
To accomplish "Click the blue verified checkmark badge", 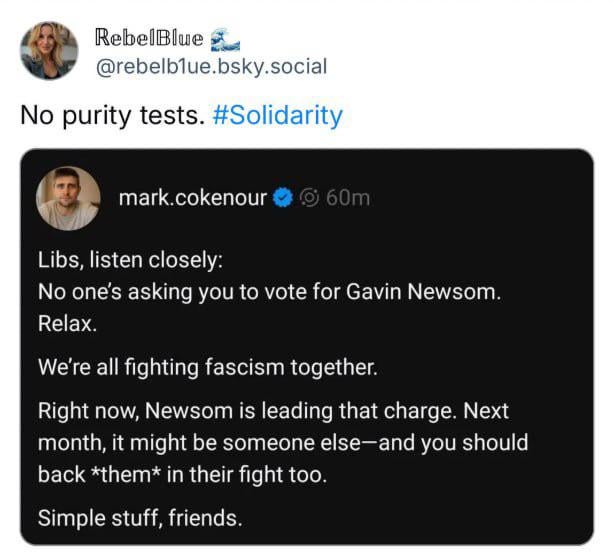I will 283,197.
